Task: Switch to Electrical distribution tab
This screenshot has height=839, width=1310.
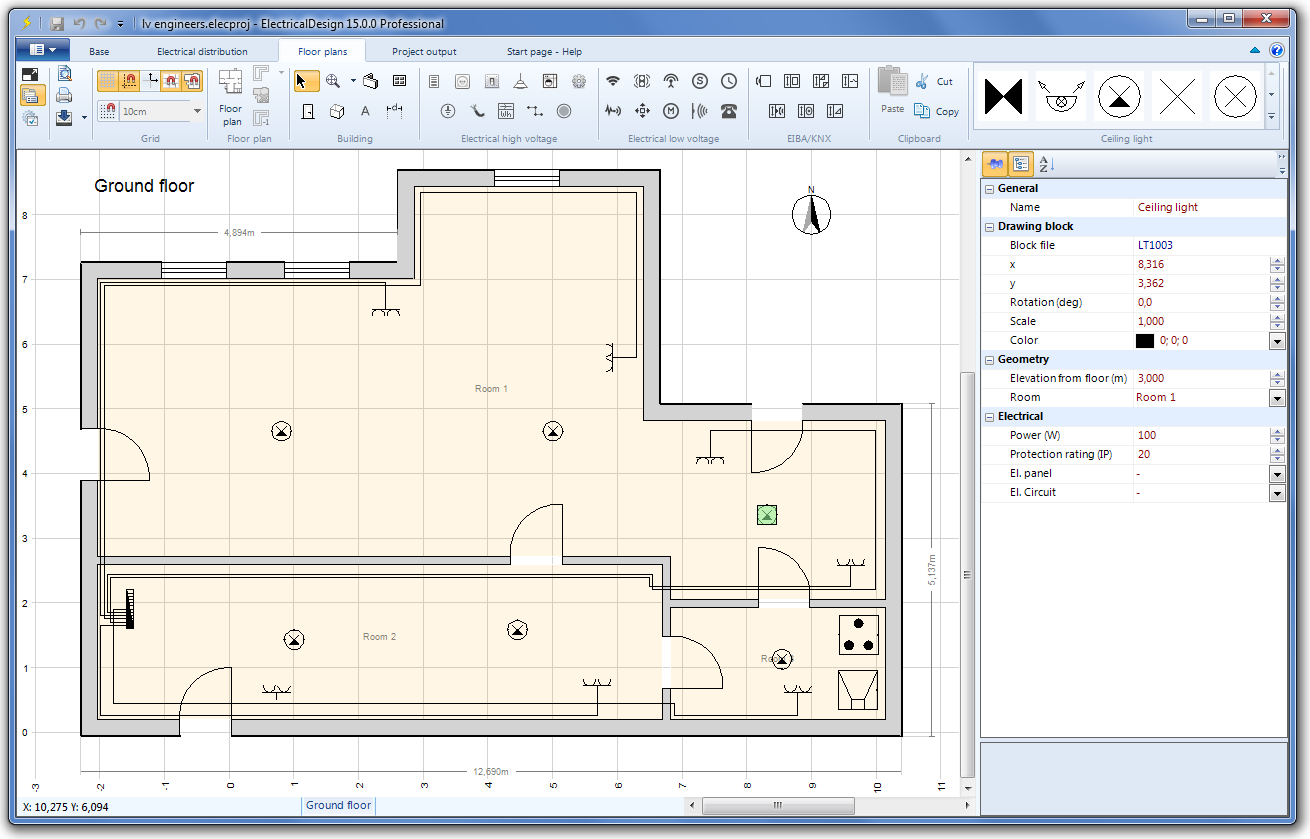Action: 202,52
